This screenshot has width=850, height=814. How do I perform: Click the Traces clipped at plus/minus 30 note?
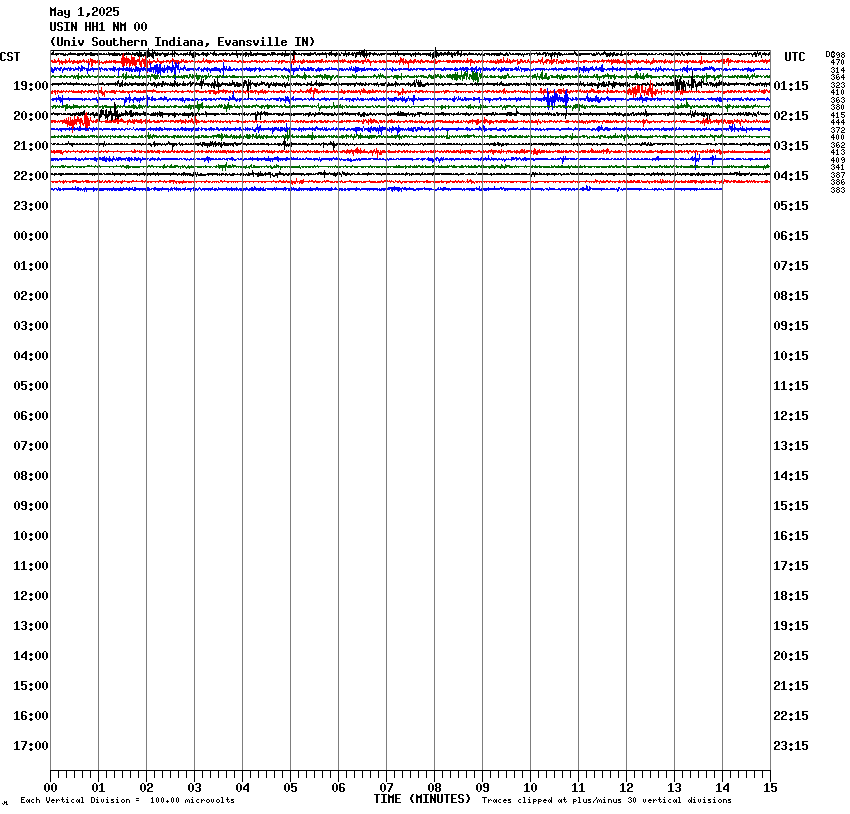(x=607, y=800)
